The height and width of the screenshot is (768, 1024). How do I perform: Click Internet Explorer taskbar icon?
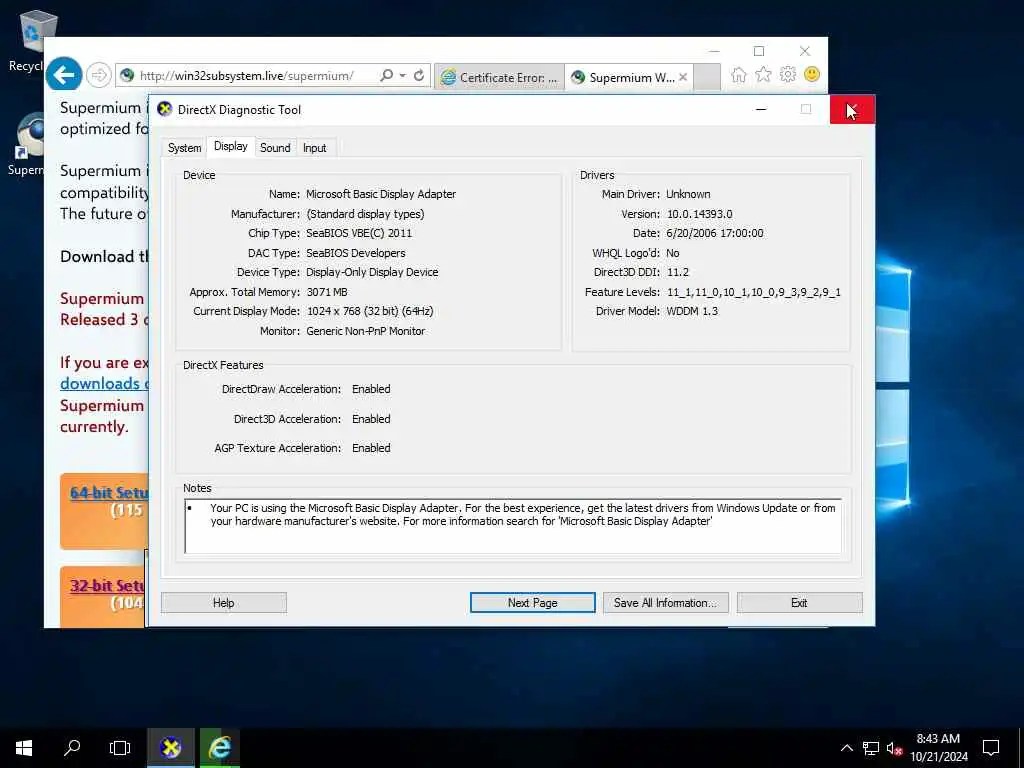[219, 748]
